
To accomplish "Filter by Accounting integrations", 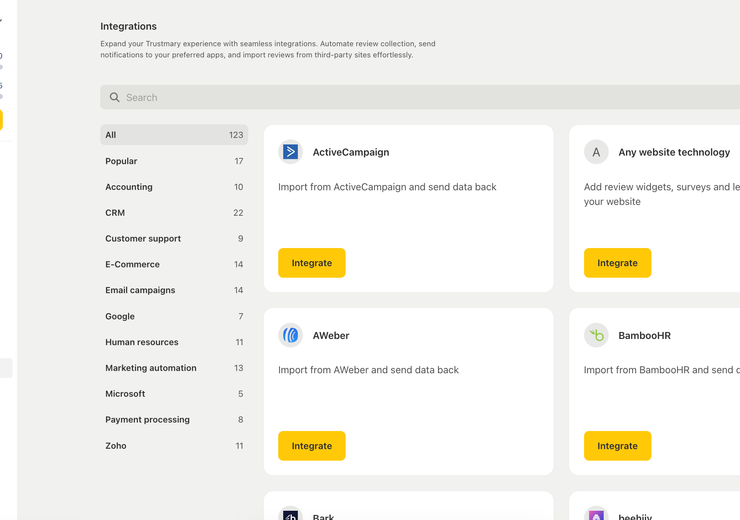I will (x=174, y=187).
